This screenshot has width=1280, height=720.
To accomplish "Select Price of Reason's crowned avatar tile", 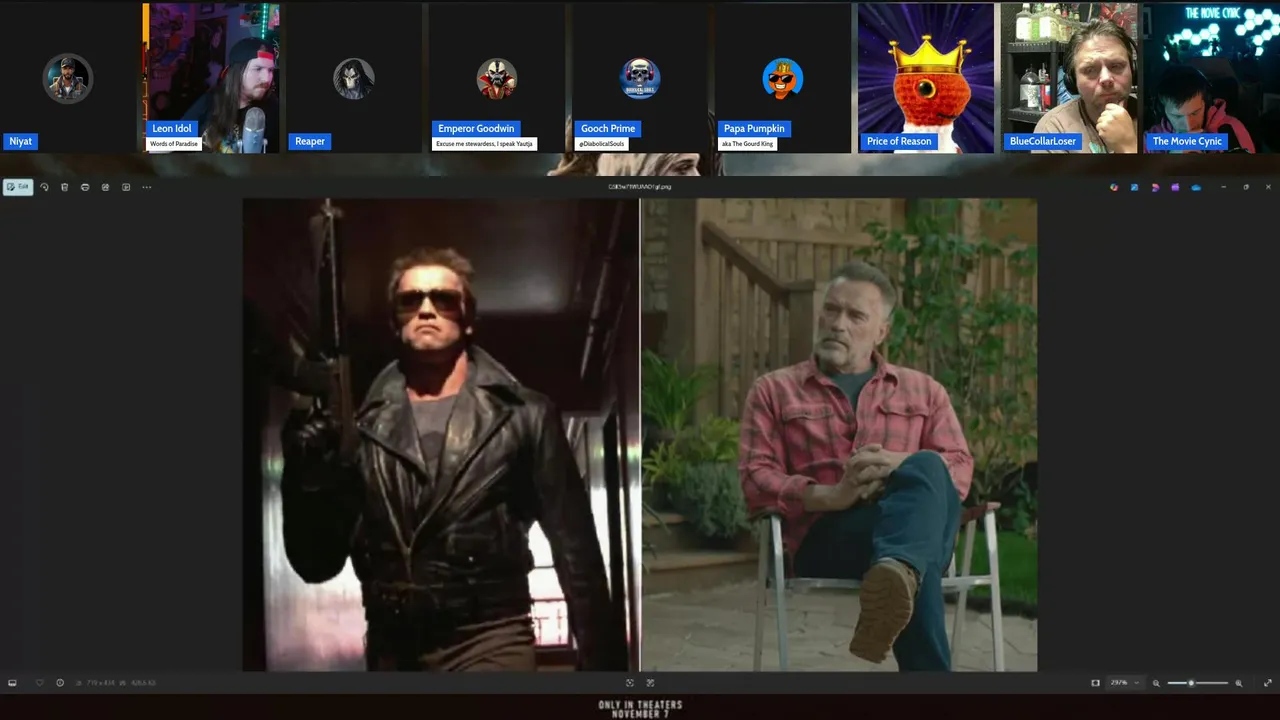I will click(926, 78).
